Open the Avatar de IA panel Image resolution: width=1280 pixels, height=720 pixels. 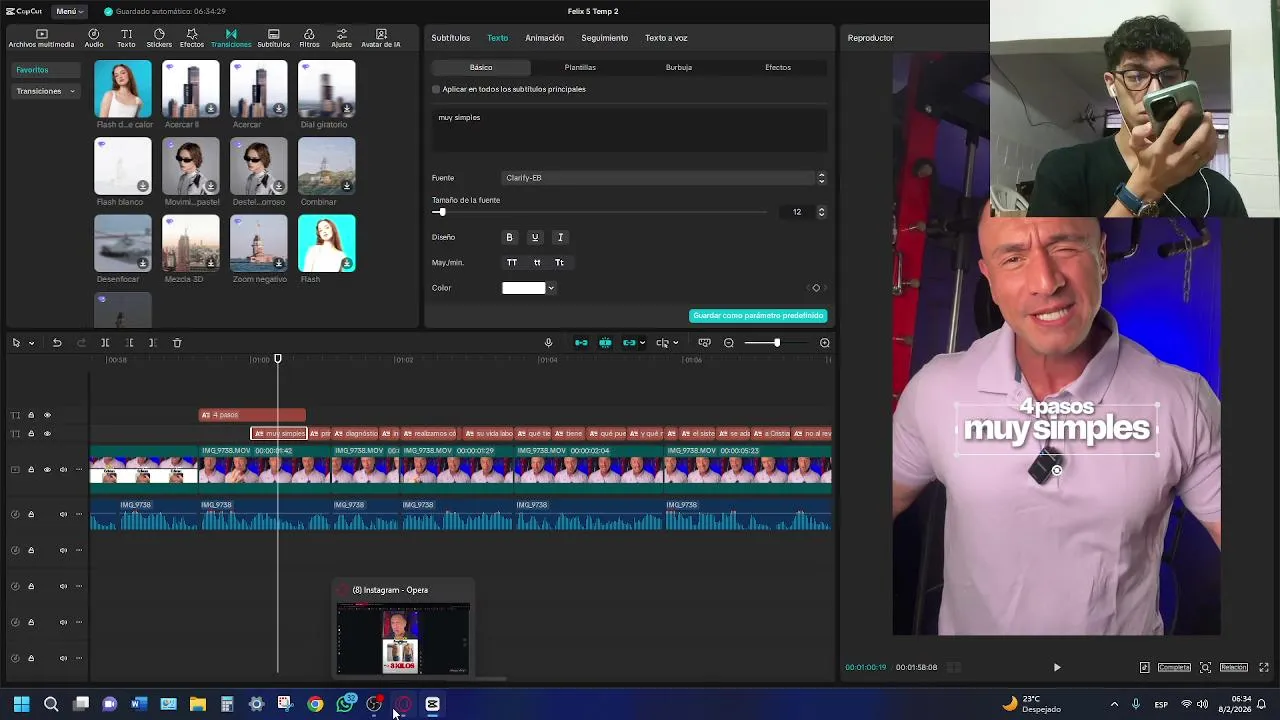pos(381,38)
